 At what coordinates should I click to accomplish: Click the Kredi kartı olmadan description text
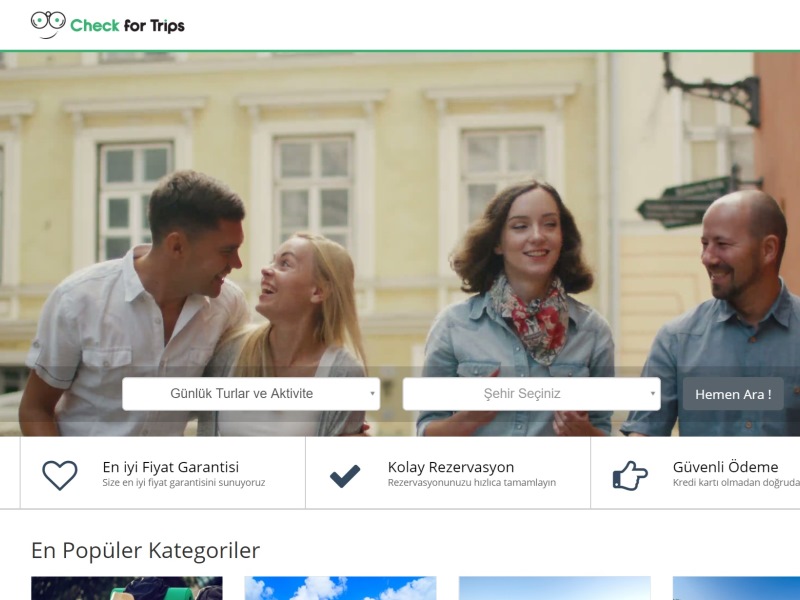click(x=735, y=483)
